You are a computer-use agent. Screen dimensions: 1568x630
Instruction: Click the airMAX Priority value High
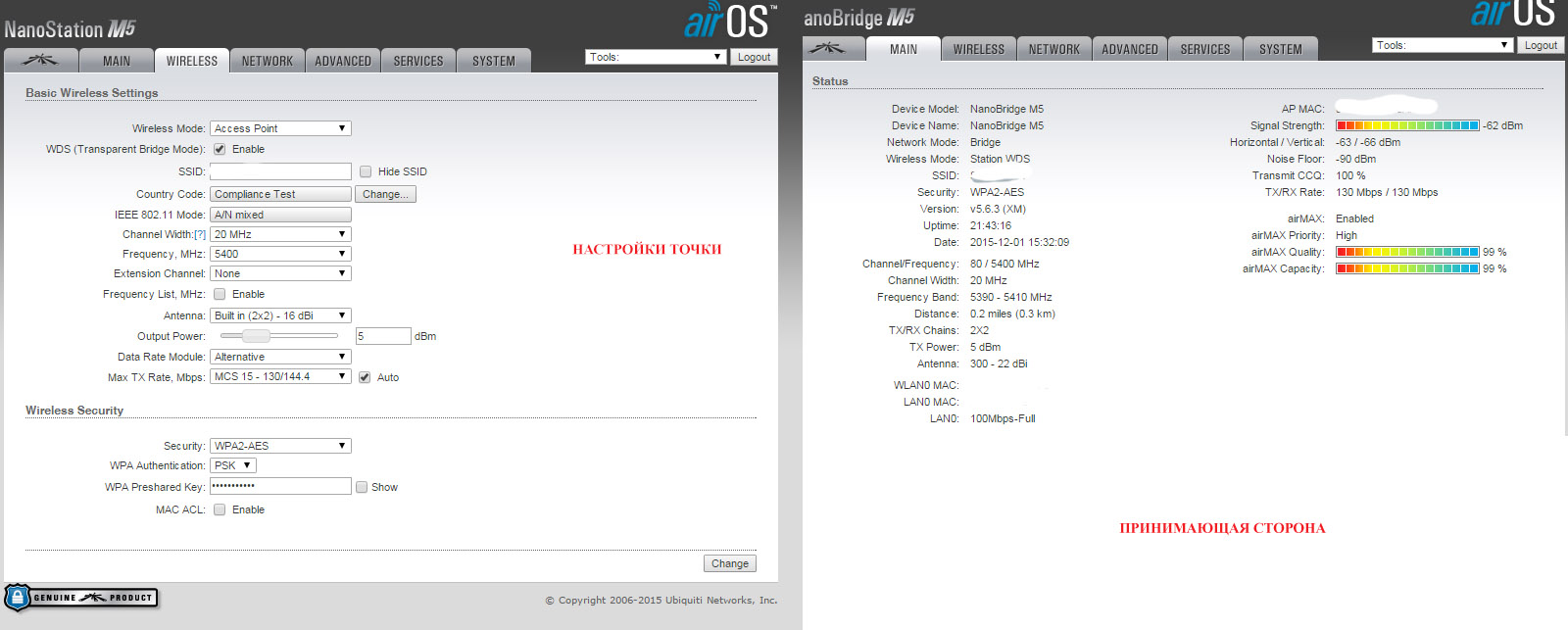coord(1347,235)
